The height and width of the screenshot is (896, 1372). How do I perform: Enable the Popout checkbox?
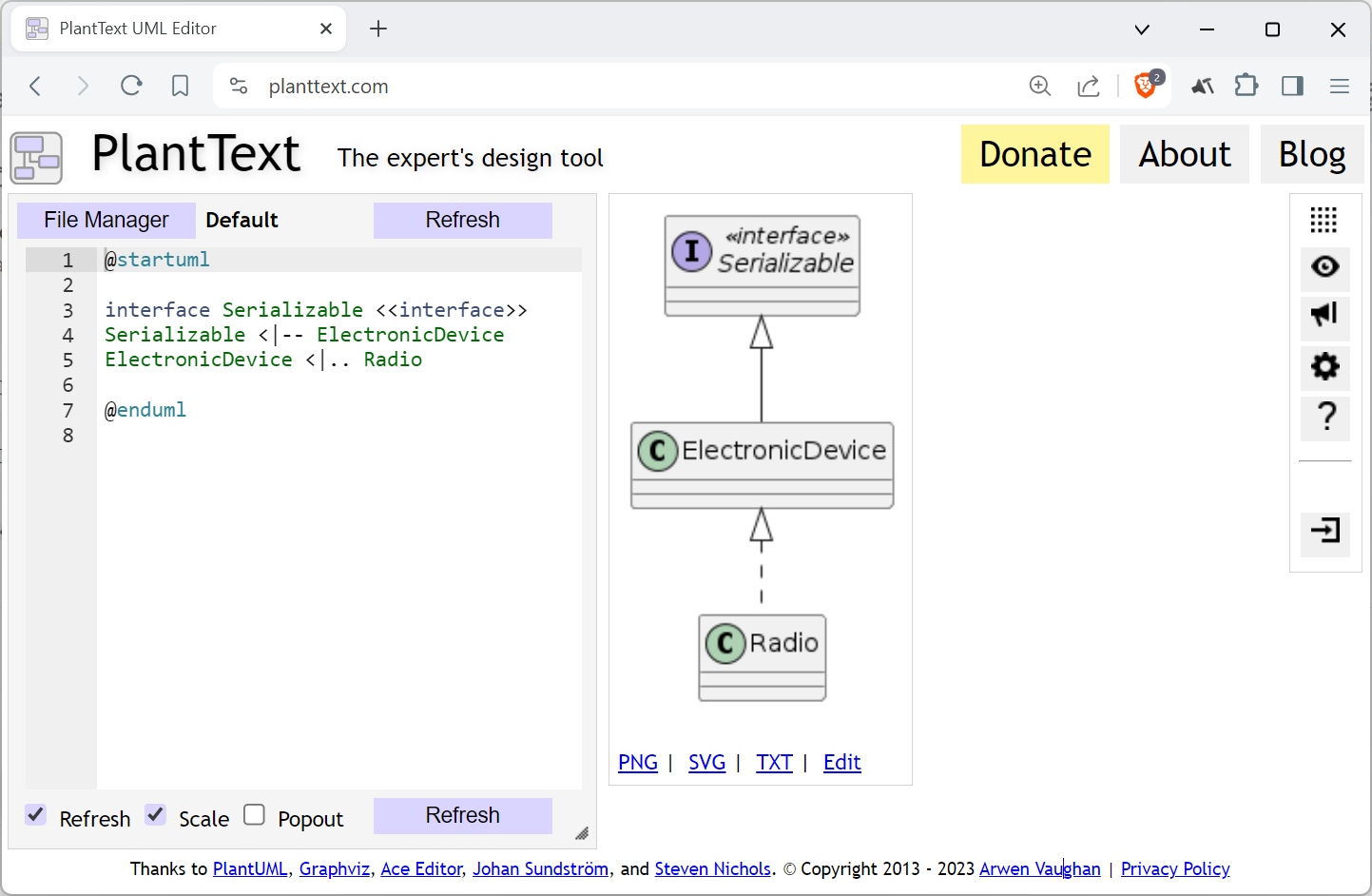[254, 815]
